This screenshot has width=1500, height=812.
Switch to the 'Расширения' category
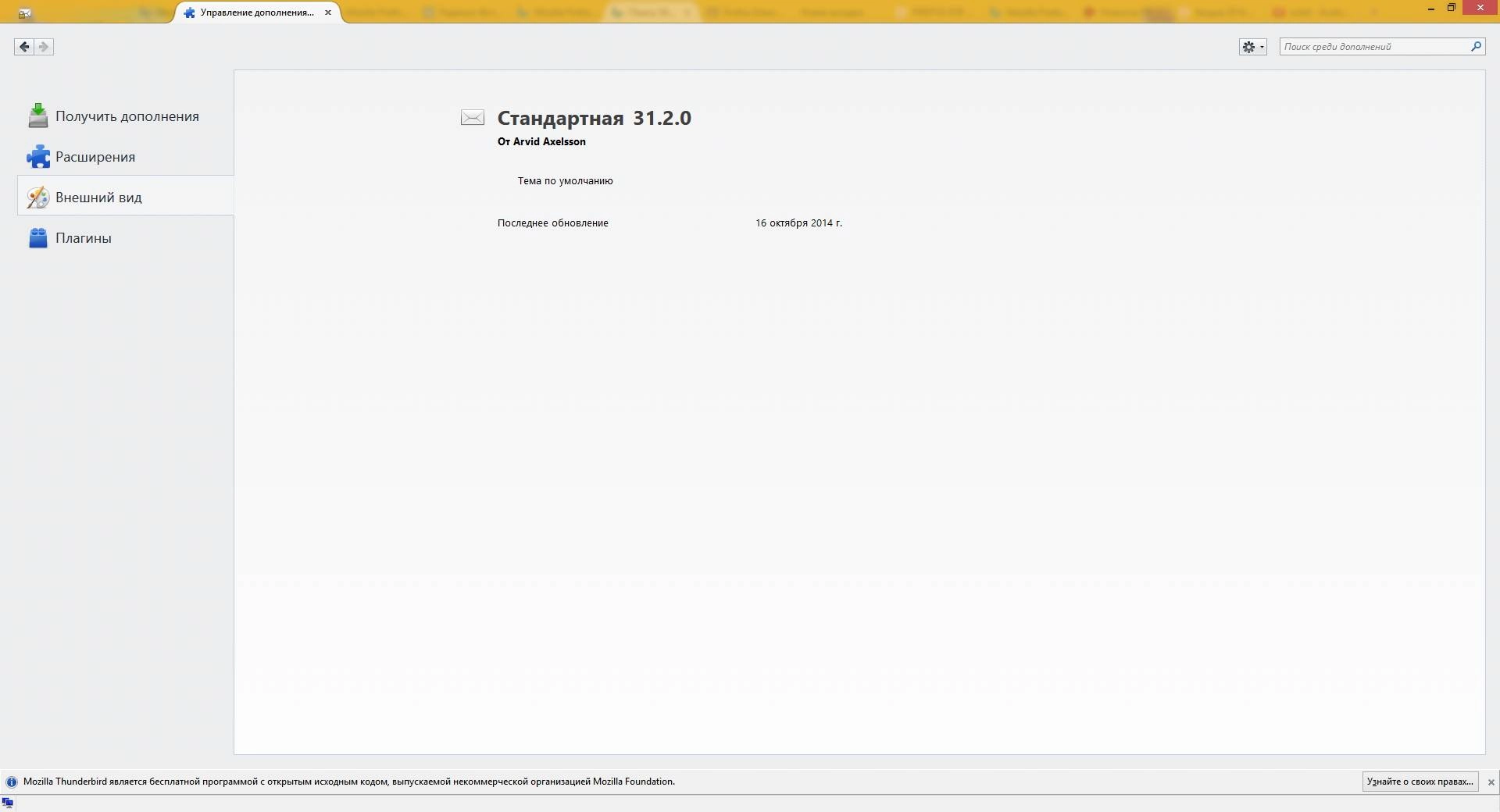[125, 157]
